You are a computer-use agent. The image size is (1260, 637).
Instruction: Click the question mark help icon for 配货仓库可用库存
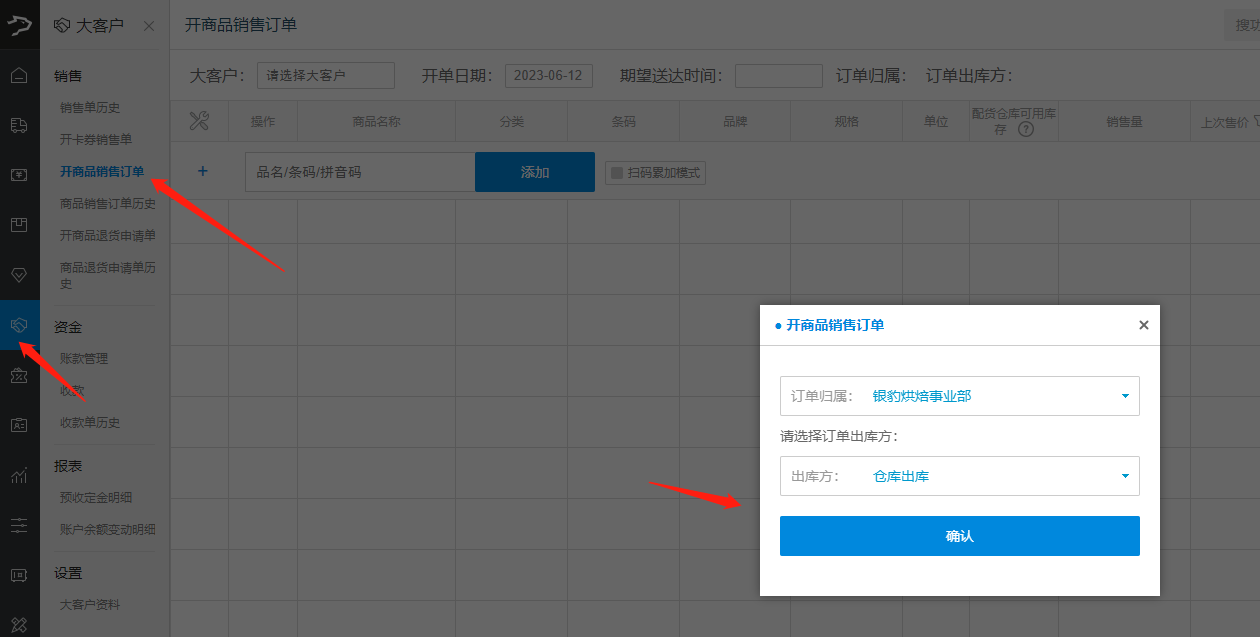point(1025,129)
